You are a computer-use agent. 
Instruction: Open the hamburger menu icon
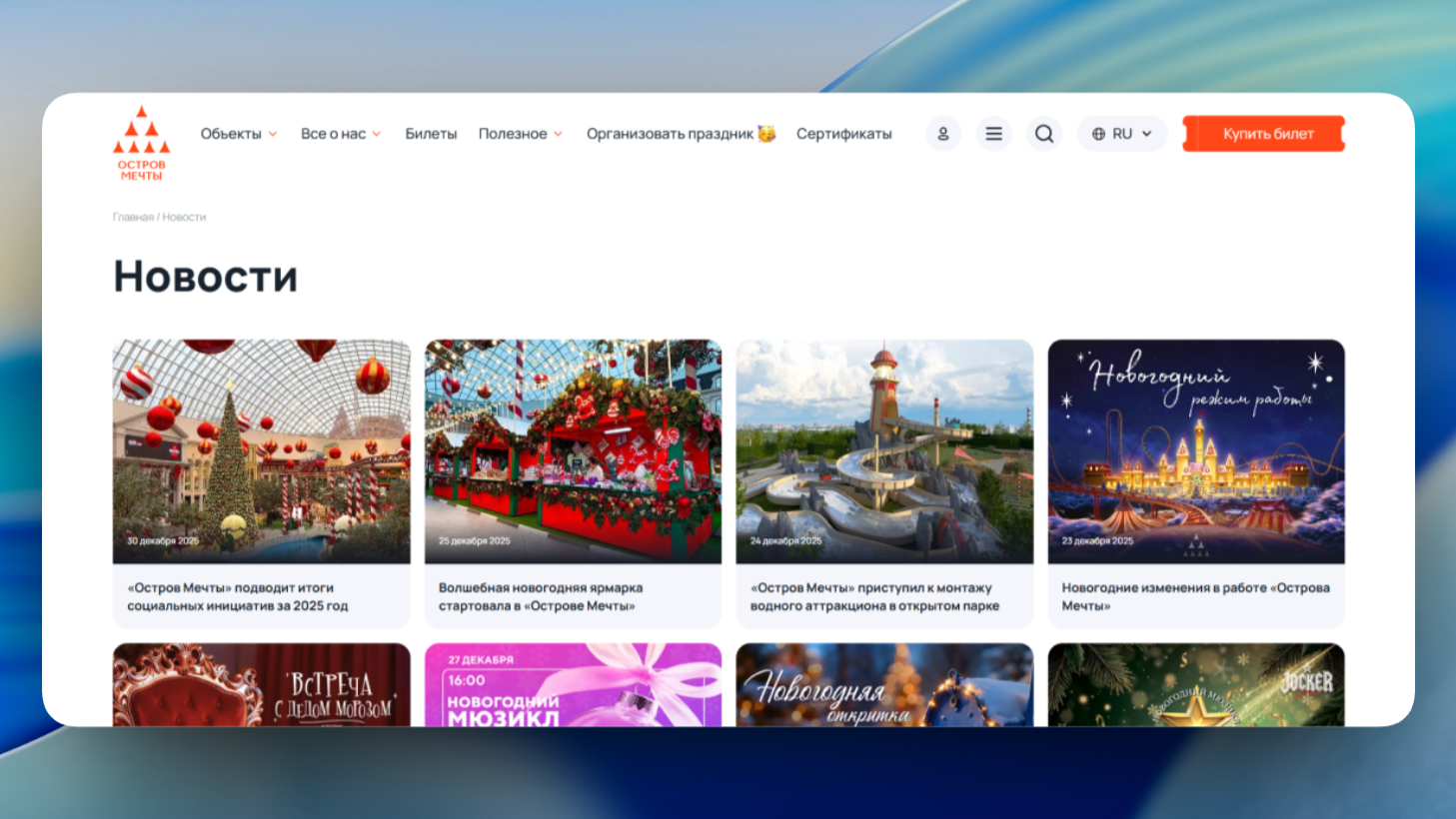pos(993,134)
